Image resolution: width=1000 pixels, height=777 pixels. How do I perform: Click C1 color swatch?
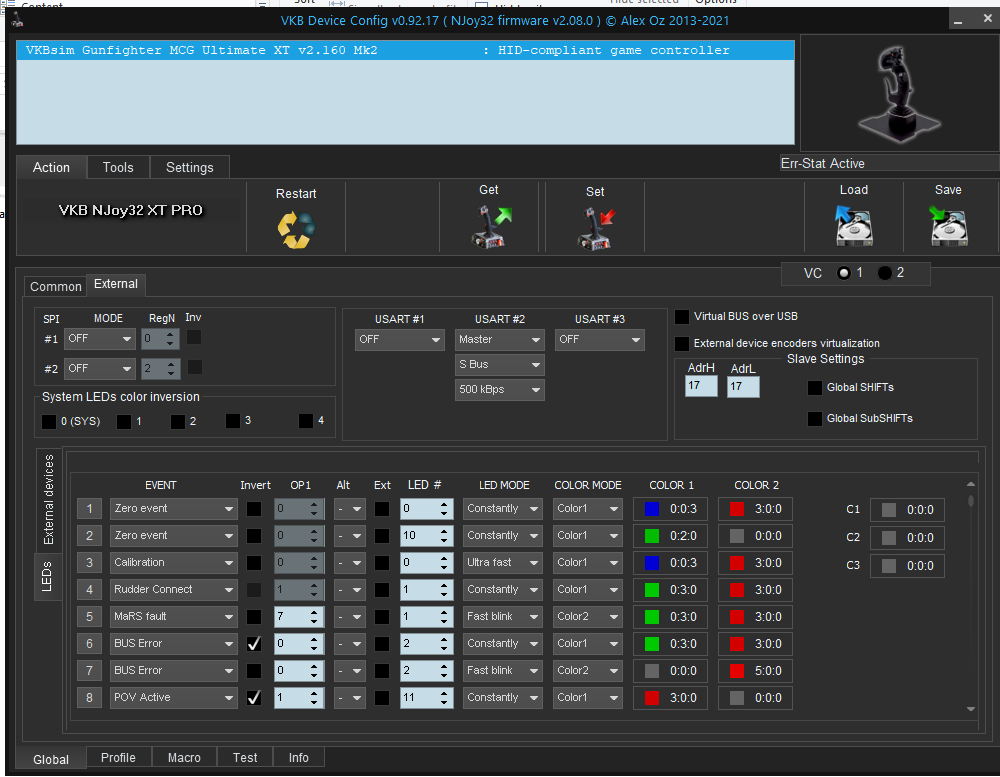(888, 510)
